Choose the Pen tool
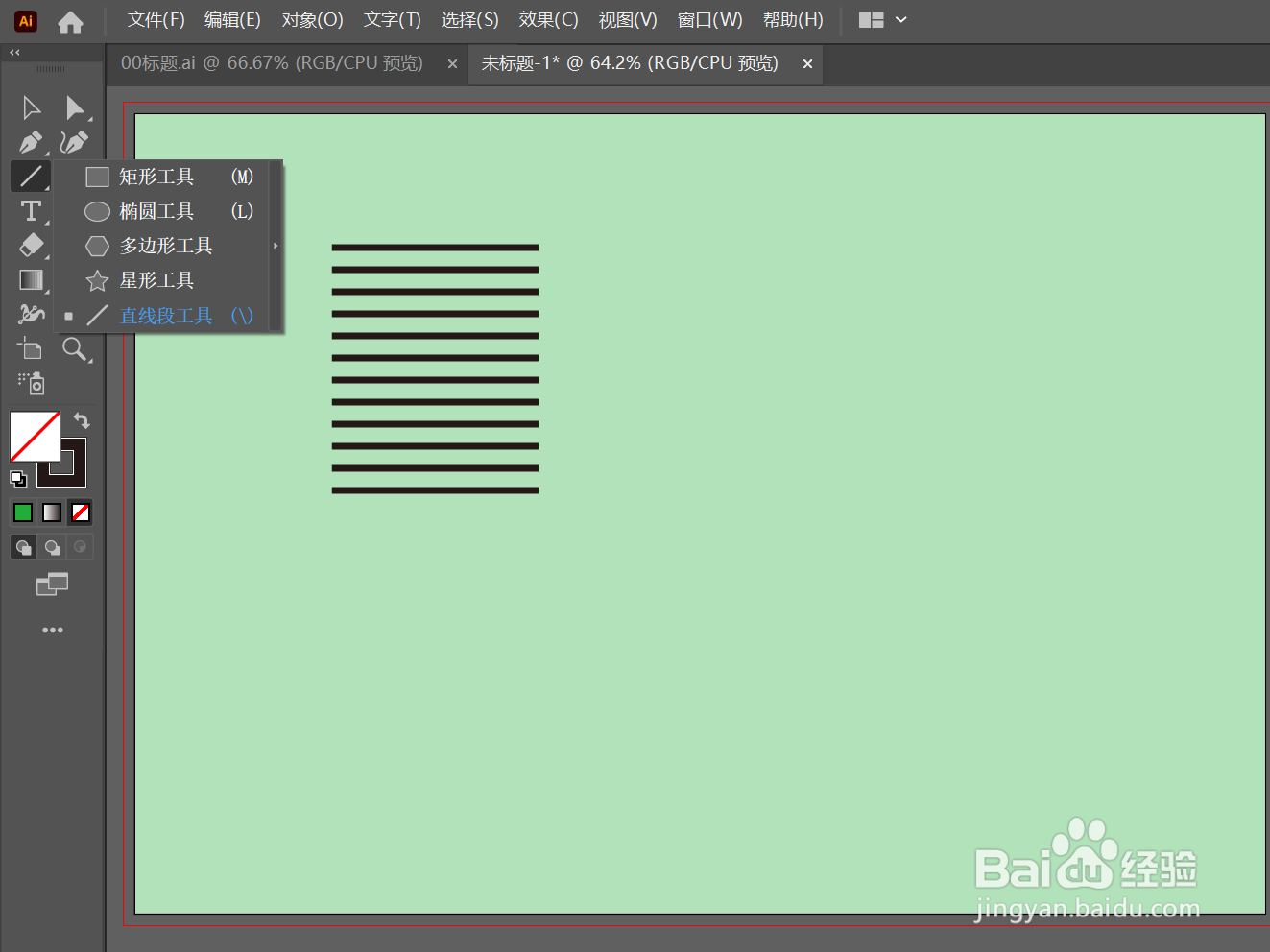Viewport: 1270px width, 952px height. (x=31, y=142)
